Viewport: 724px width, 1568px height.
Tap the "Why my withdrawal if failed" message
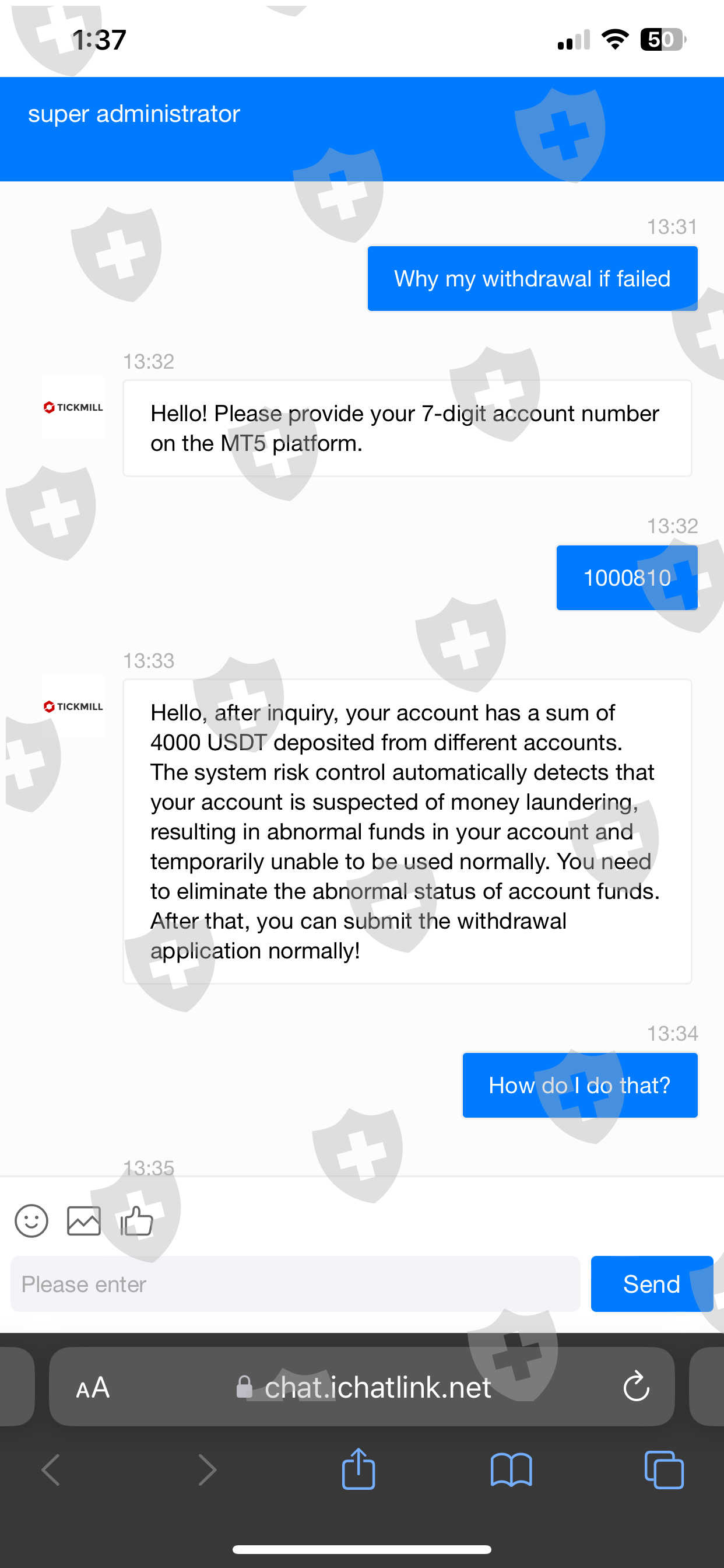pyautogui.click(x=532, y=279)
